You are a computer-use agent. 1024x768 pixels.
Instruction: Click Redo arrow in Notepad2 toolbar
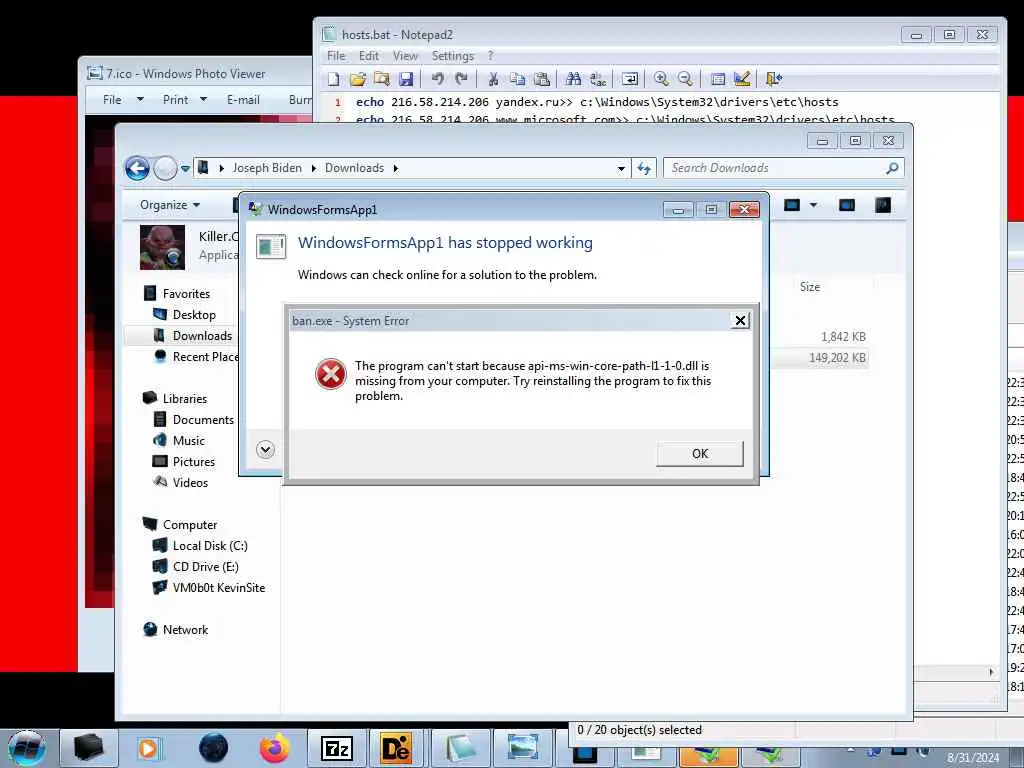(462, 79)
